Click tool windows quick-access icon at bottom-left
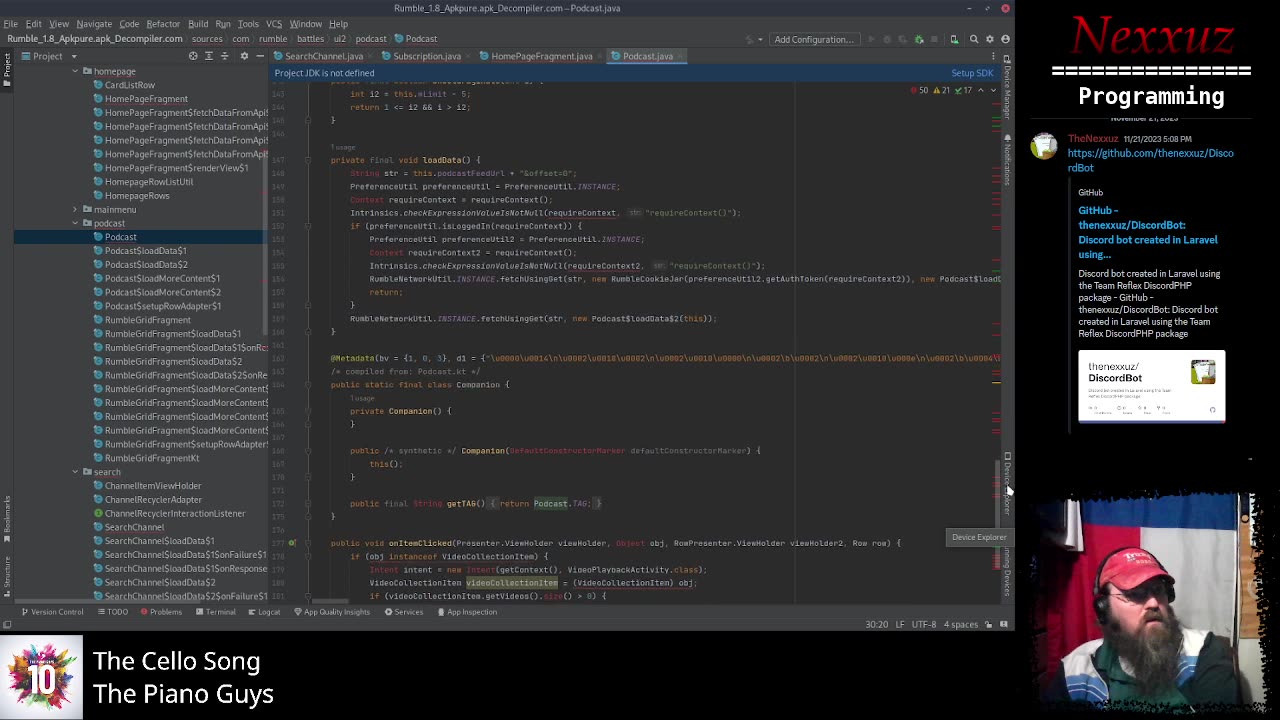 (x=7, y=625)
